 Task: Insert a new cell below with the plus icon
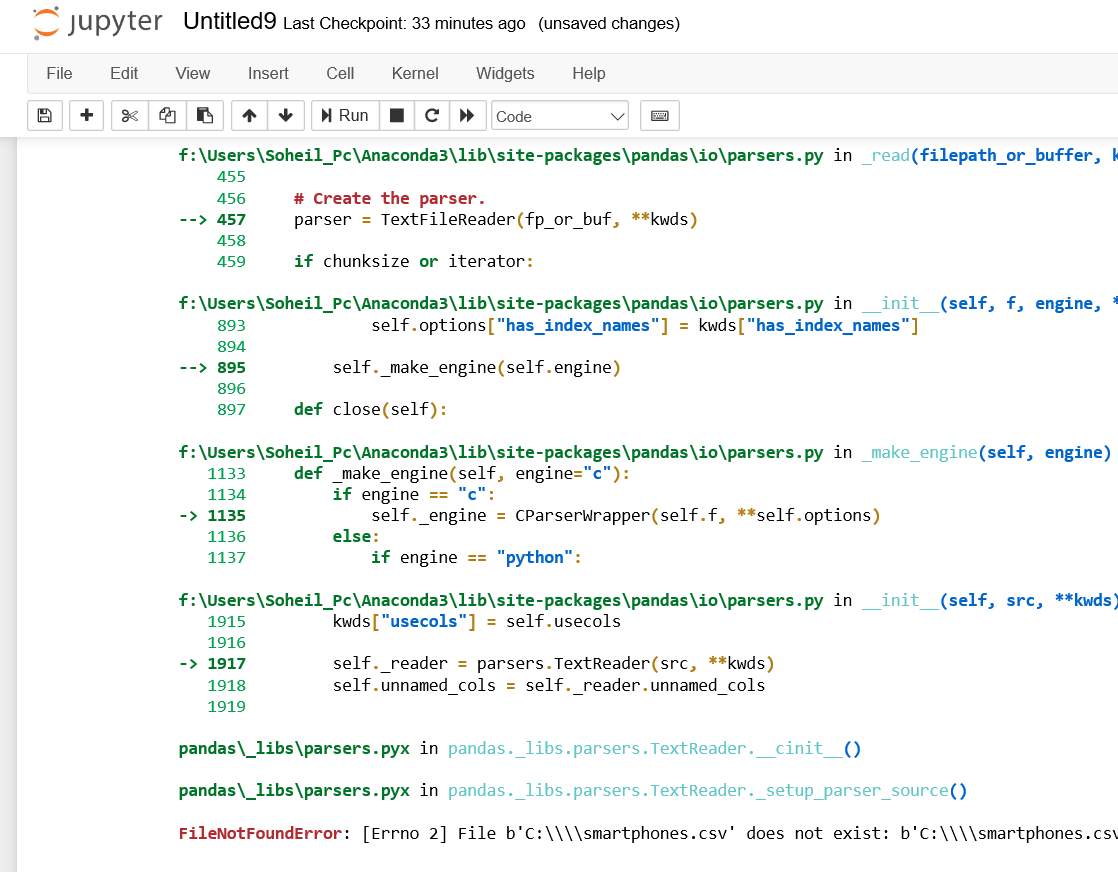[86, 115]
